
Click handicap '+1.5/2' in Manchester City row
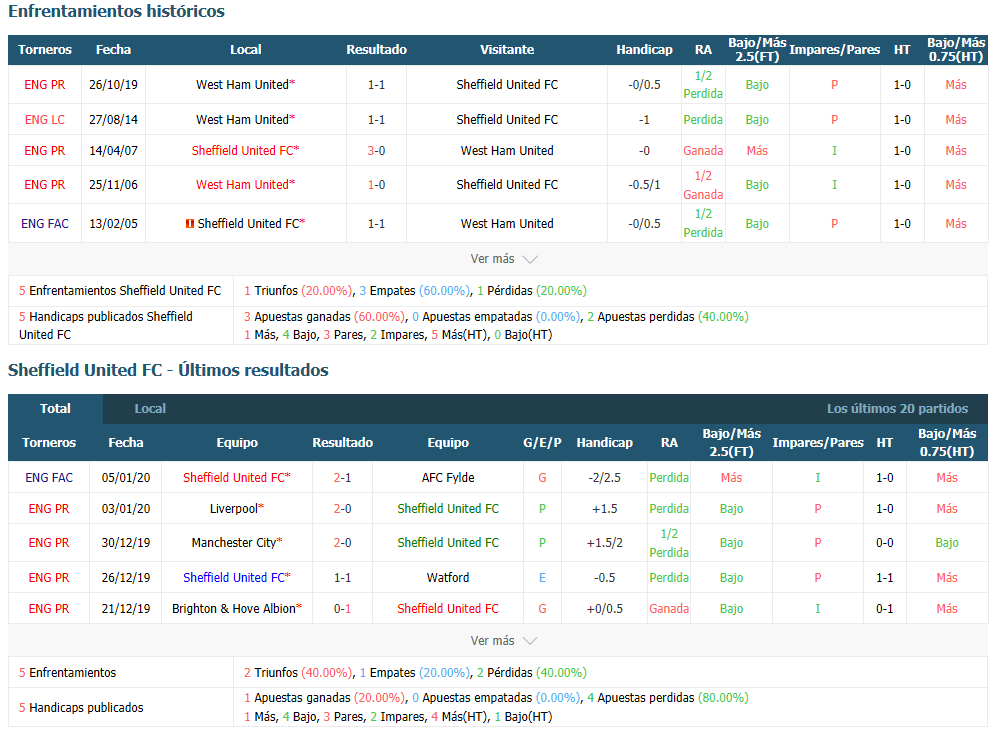tap(605, 543)
